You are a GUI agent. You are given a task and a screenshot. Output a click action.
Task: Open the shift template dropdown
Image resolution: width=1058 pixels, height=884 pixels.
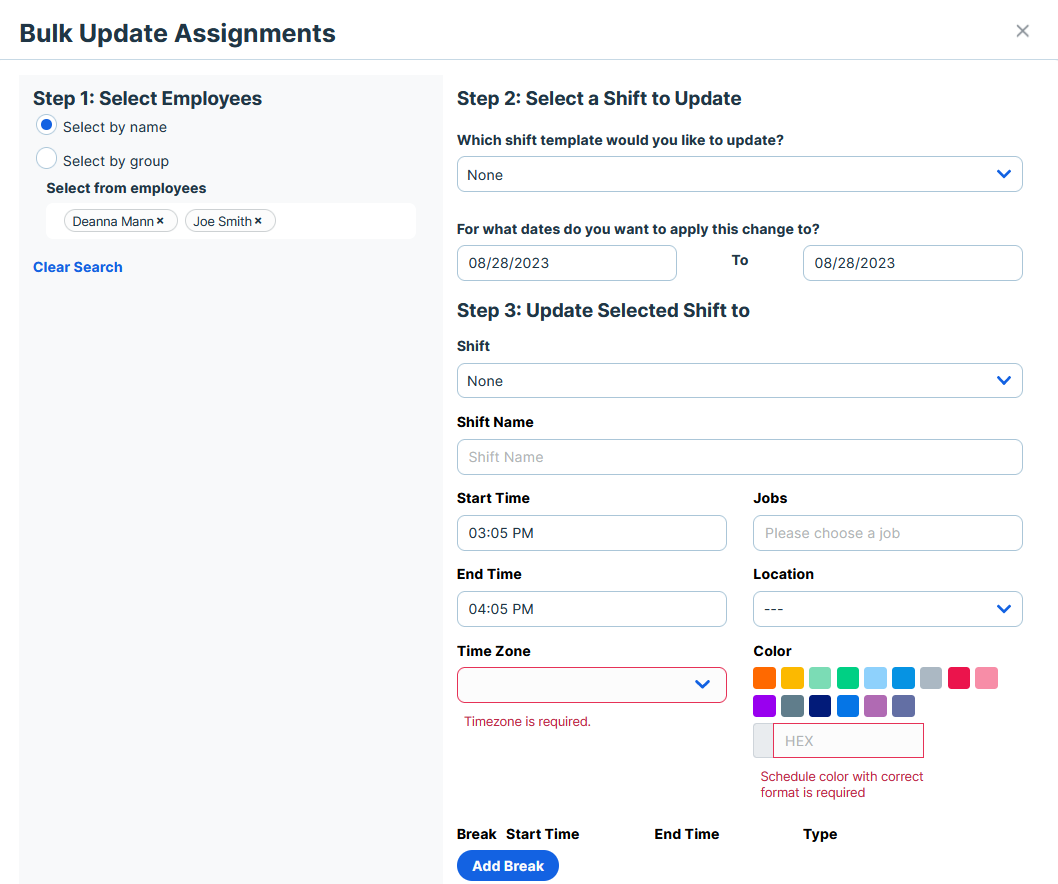(739, 174)
